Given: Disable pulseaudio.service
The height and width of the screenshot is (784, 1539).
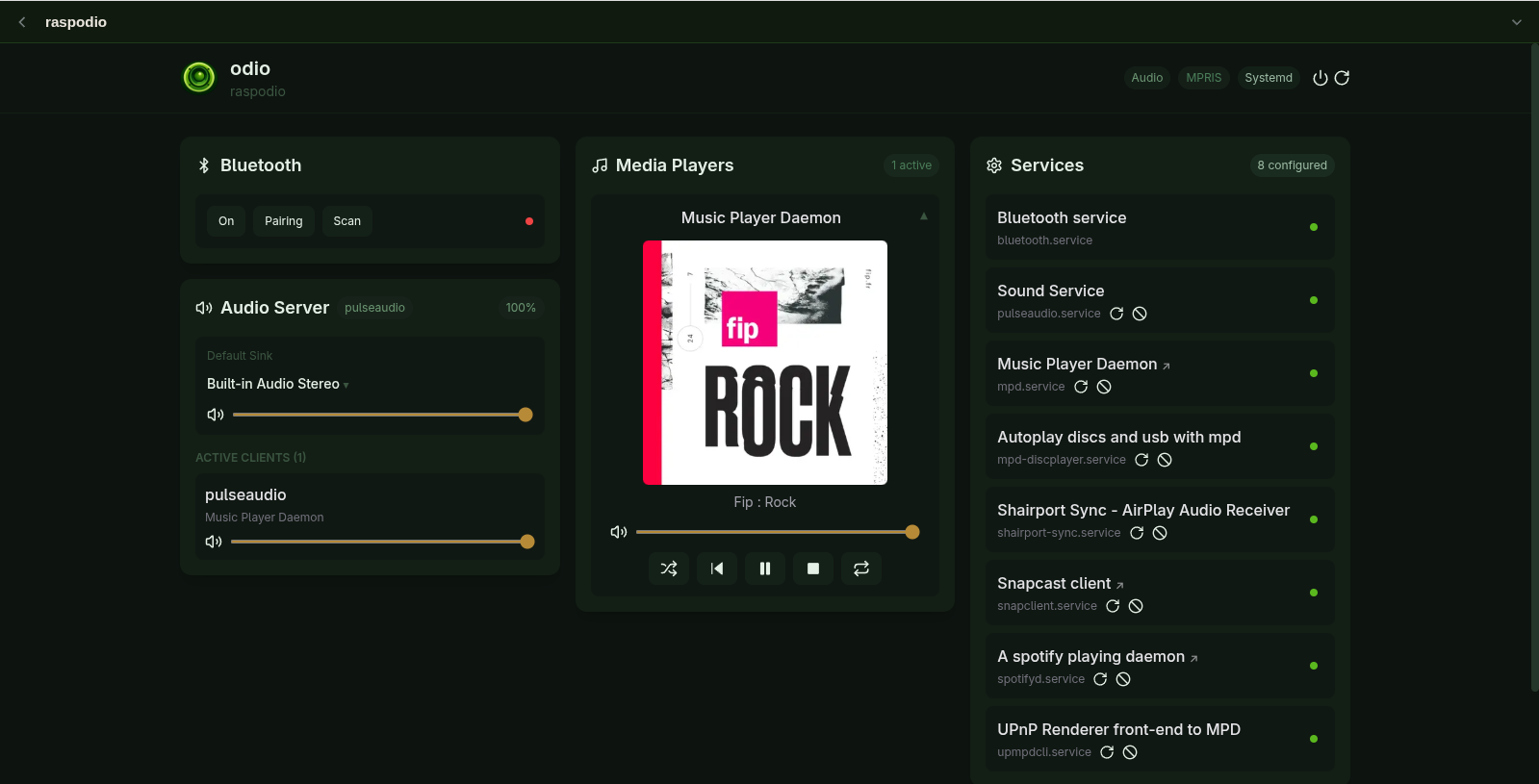Looking at the screenshot, I should coord(1140,314).
